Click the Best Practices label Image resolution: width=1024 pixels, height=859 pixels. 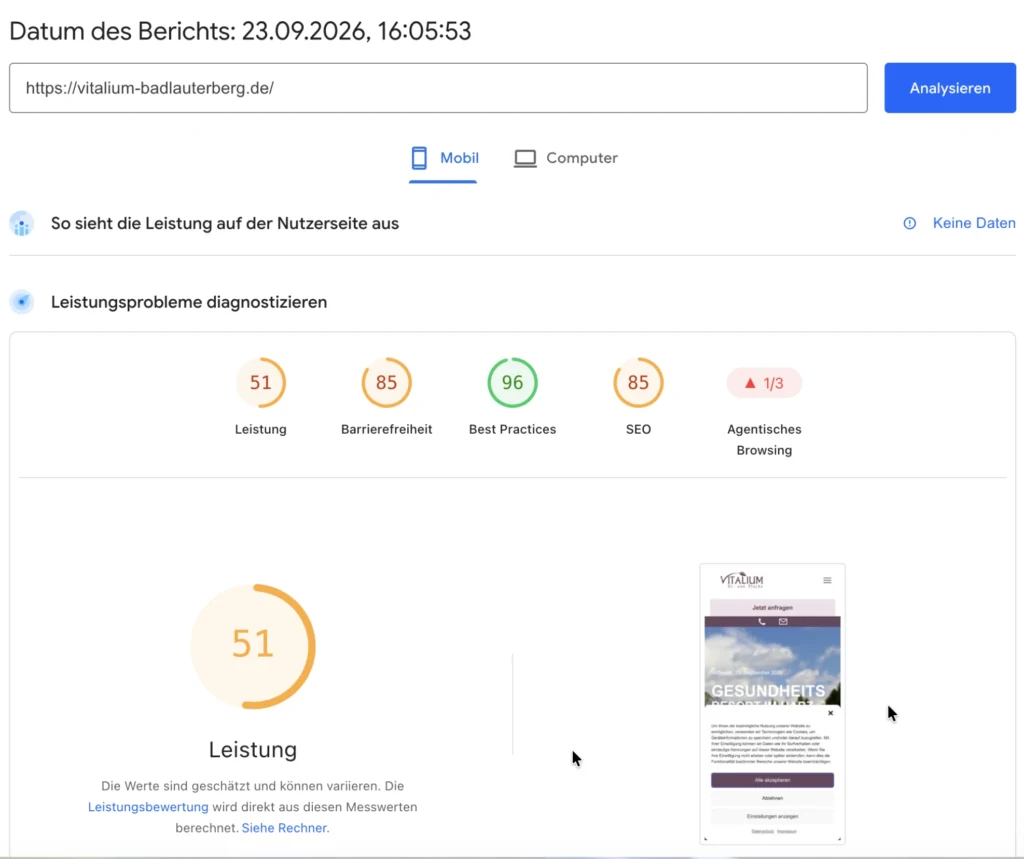point(513,429)
